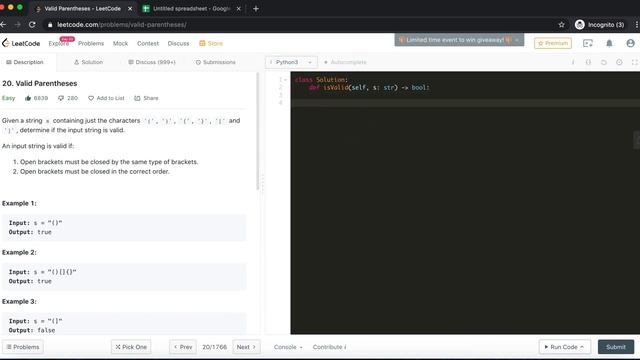Collapse the code fold arrow on line 1

coord(285,80)
